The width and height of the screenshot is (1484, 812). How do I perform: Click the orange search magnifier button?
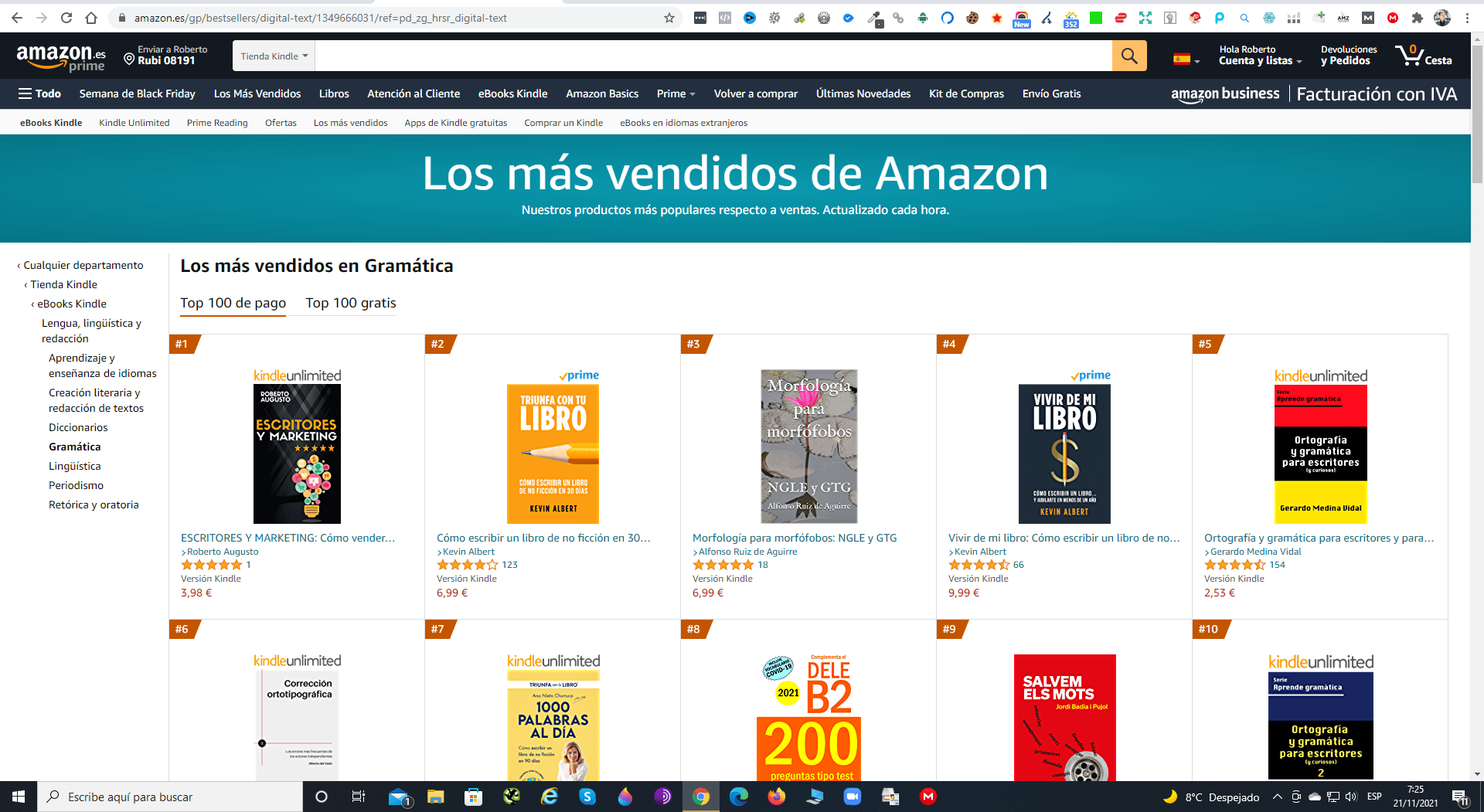click(1128, 56)
